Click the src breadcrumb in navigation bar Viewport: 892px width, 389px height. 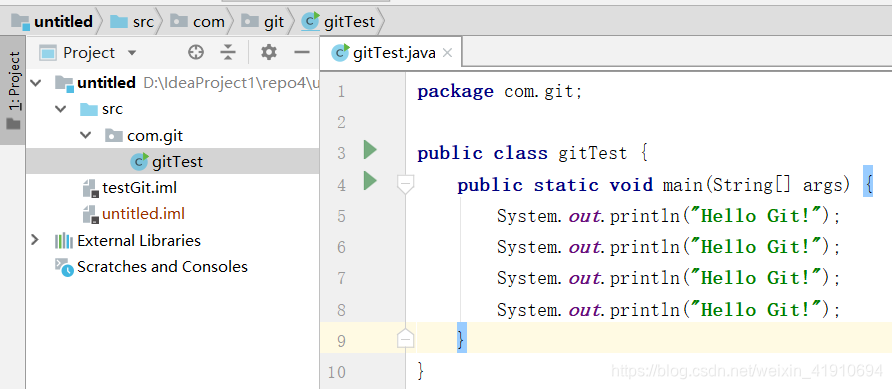(x=131, y=22)
